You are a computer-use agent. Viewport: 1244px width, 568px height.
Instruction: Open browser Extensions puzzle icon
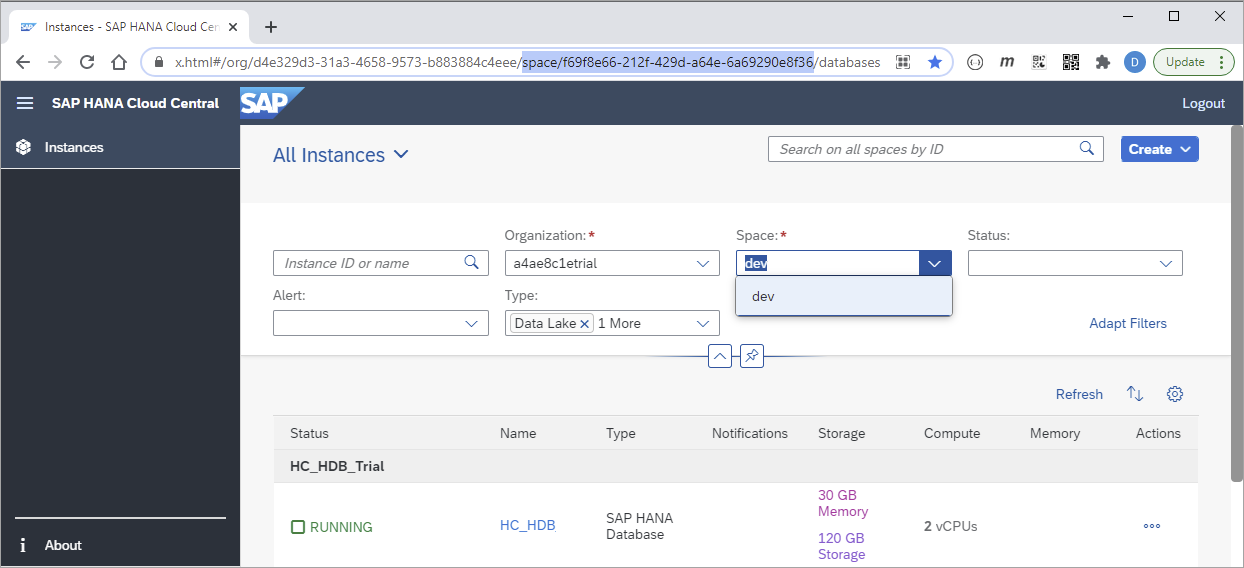(1103, 62)
